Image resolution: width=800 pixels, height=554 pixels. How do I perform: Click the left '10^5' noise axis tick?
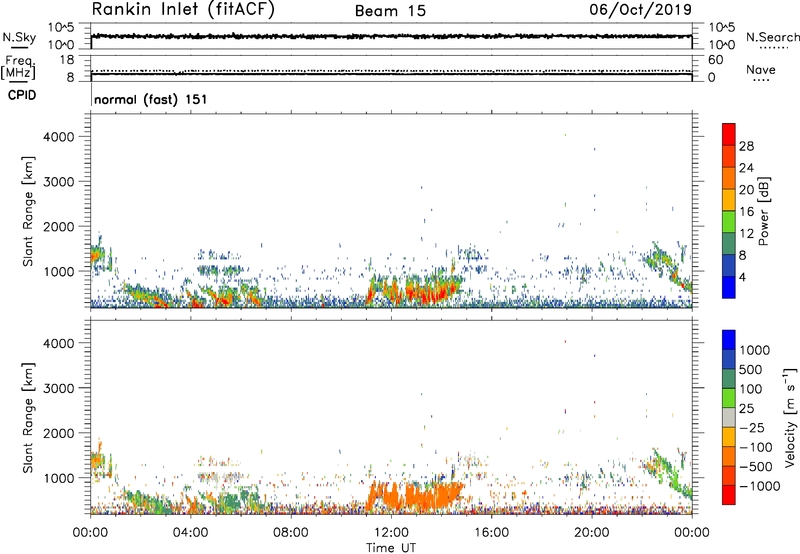pyautogui.click(x=62, y=28)
